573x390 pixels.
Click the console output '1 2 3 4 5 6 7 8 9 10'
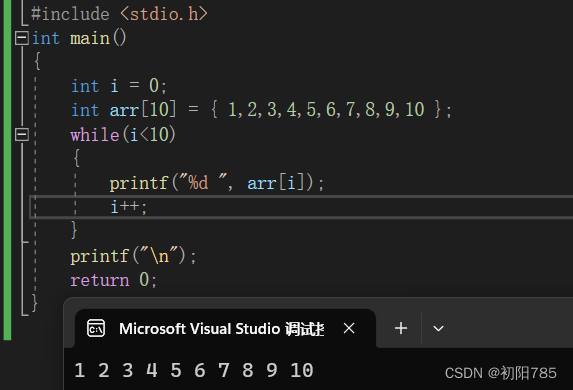point(194,370)
